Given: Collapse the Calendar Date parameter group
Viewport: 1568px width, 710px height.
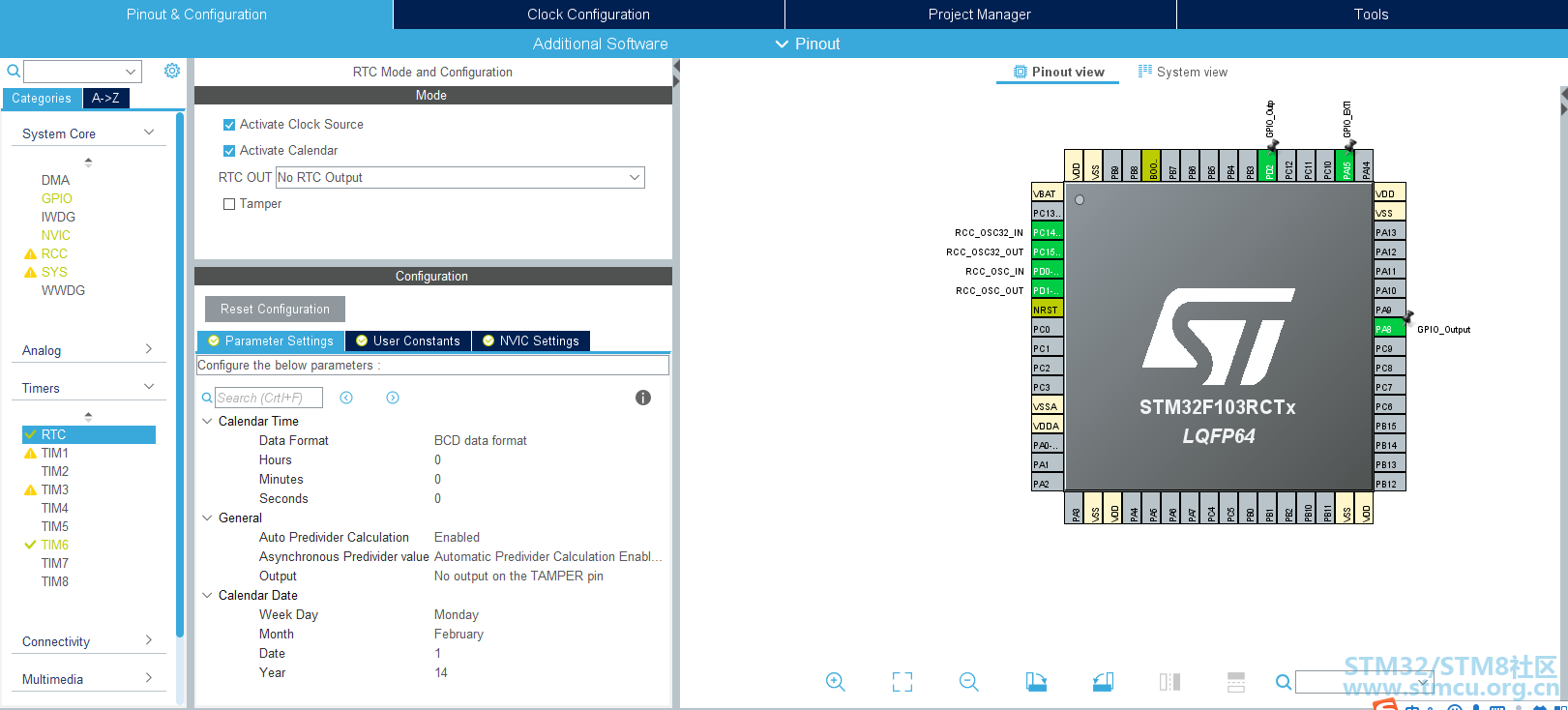Looking at the screenshot, I should 207,595.
